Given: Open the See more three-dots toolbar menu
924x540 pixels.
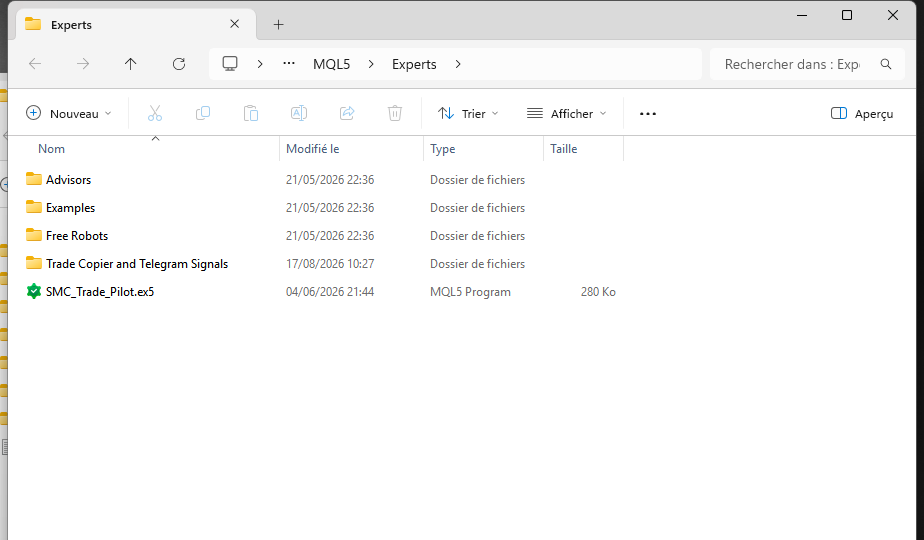Looking at the screenshot, I should 648,114.
